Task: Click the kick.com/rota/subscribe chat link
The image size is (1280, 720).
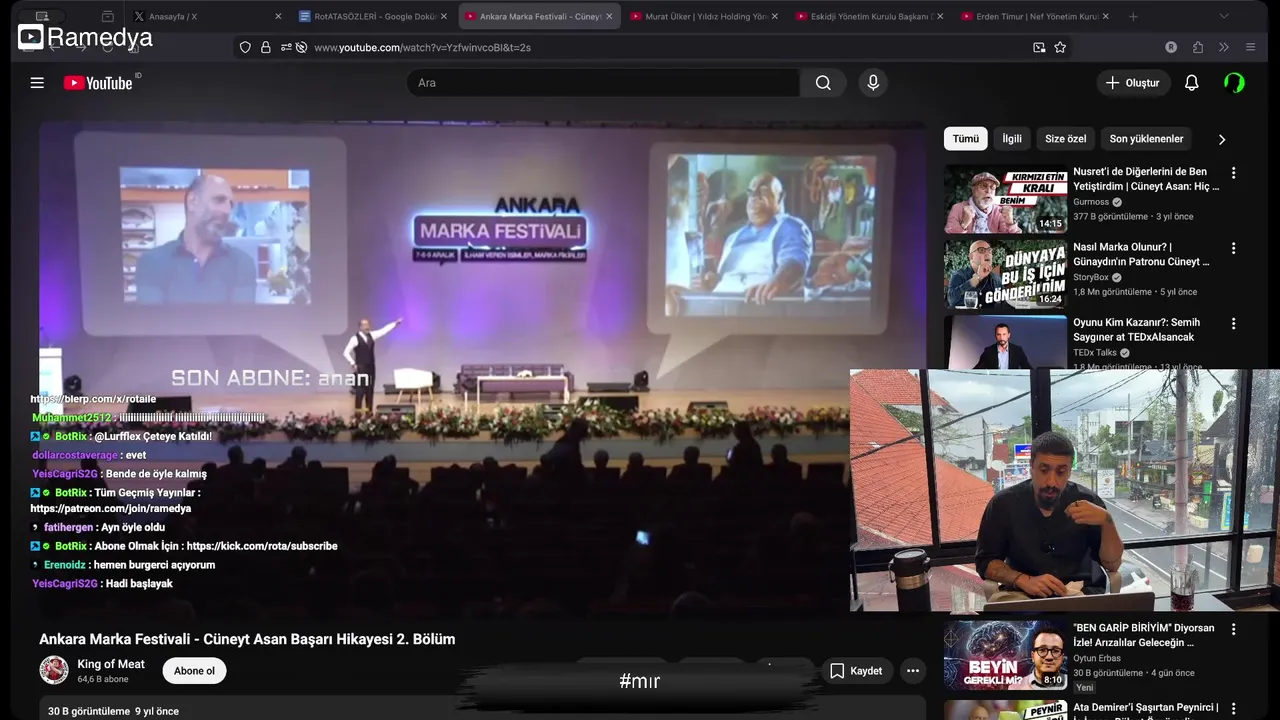Action: [x=262, y=546]
